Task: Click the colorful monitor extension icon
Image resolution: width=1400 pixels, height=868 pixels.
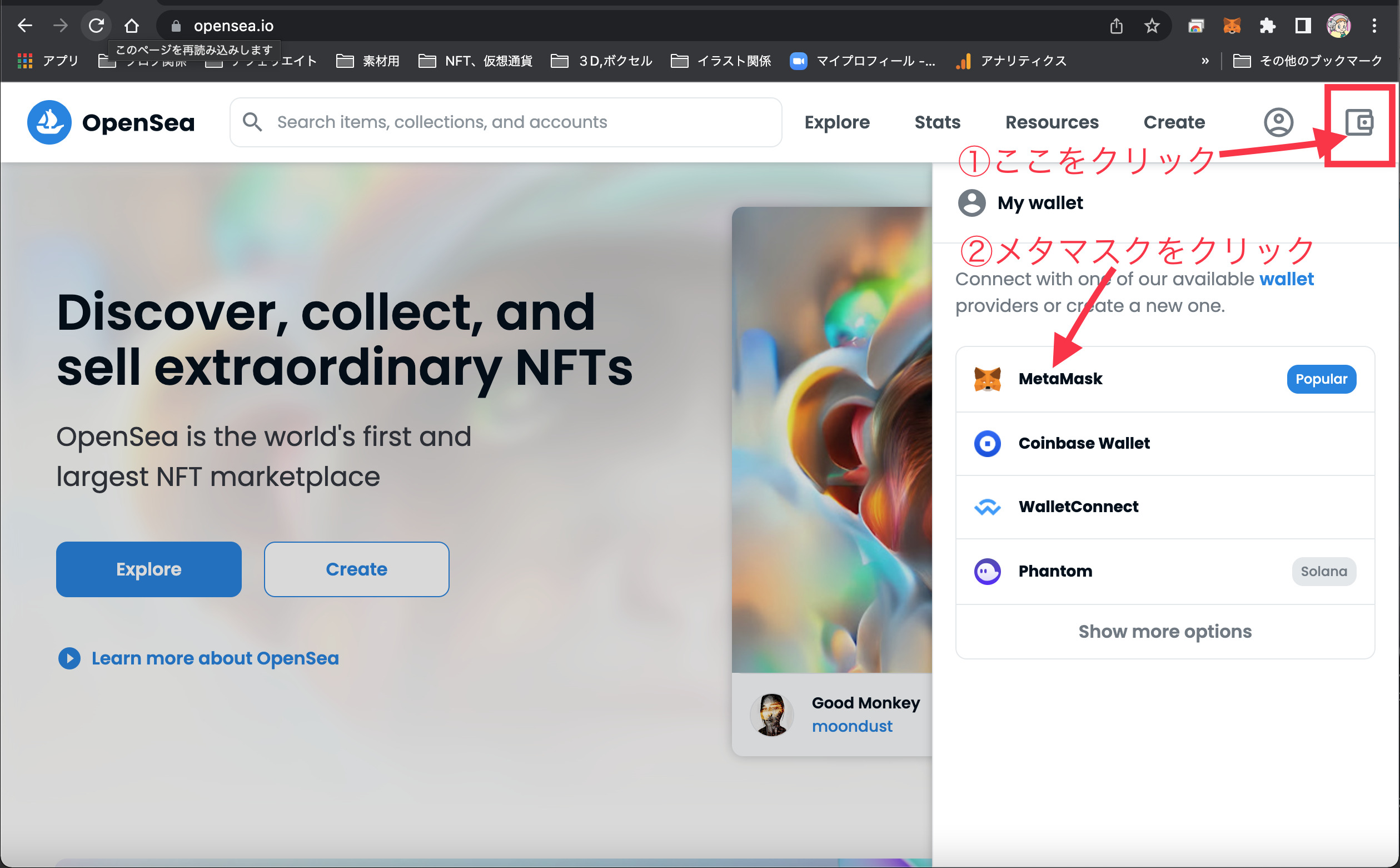Action: (x=1195, y=26)
